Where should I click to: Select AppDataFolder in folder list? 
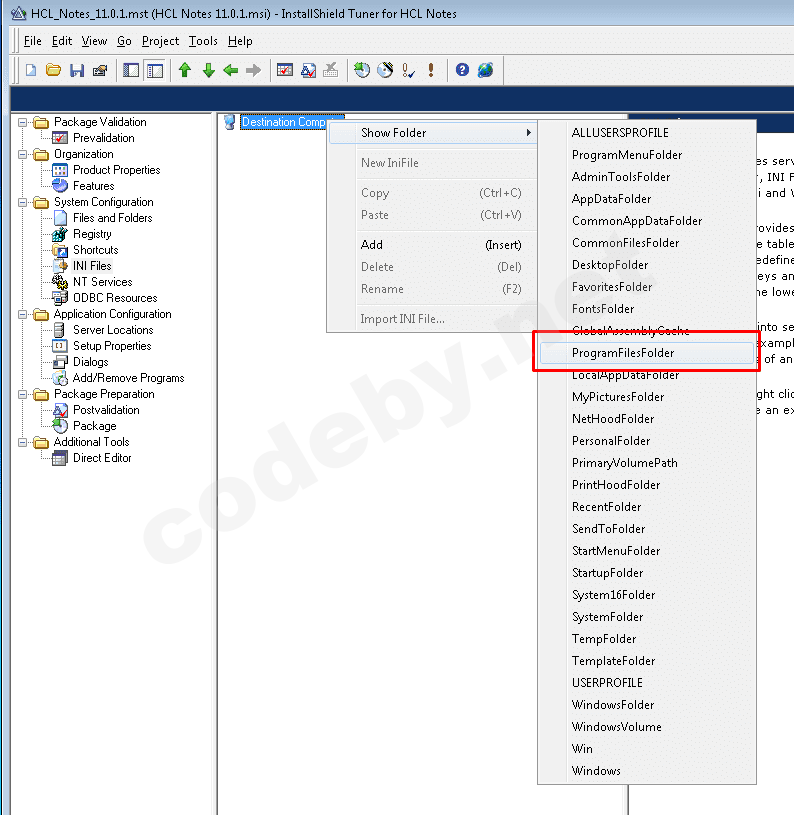point(611,199)
